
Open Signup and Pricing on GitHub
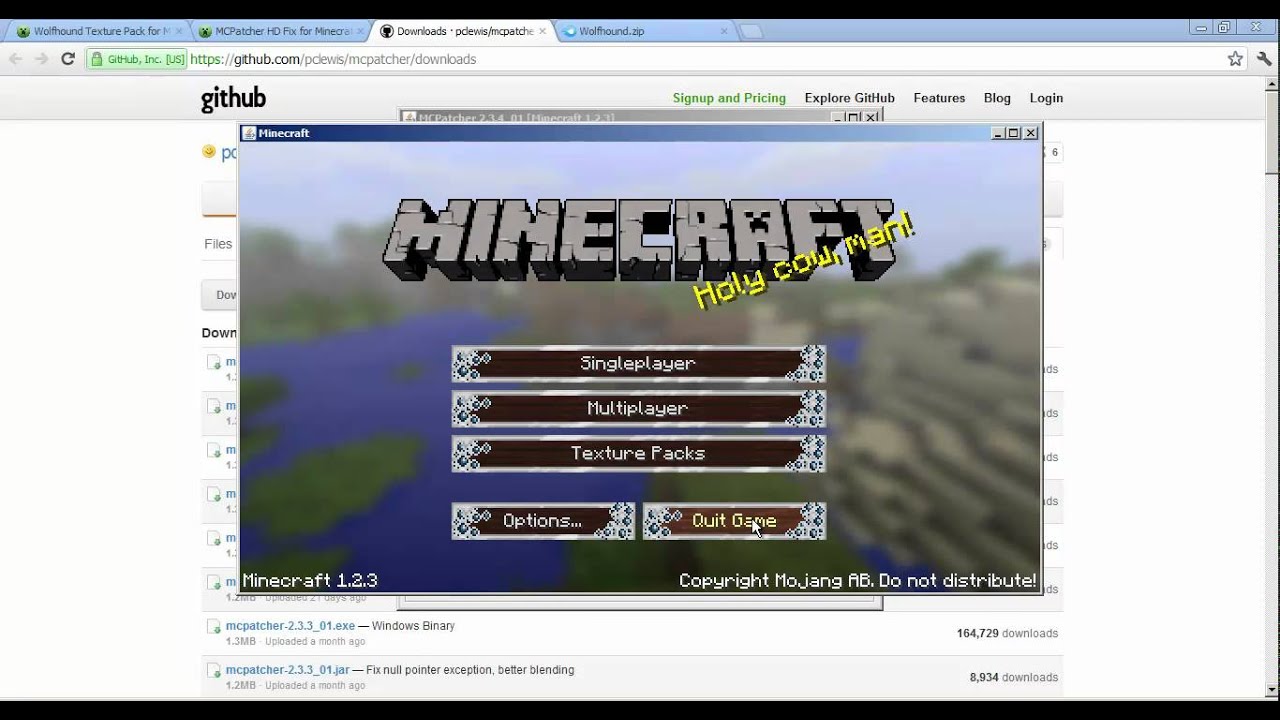click(729, 98)
